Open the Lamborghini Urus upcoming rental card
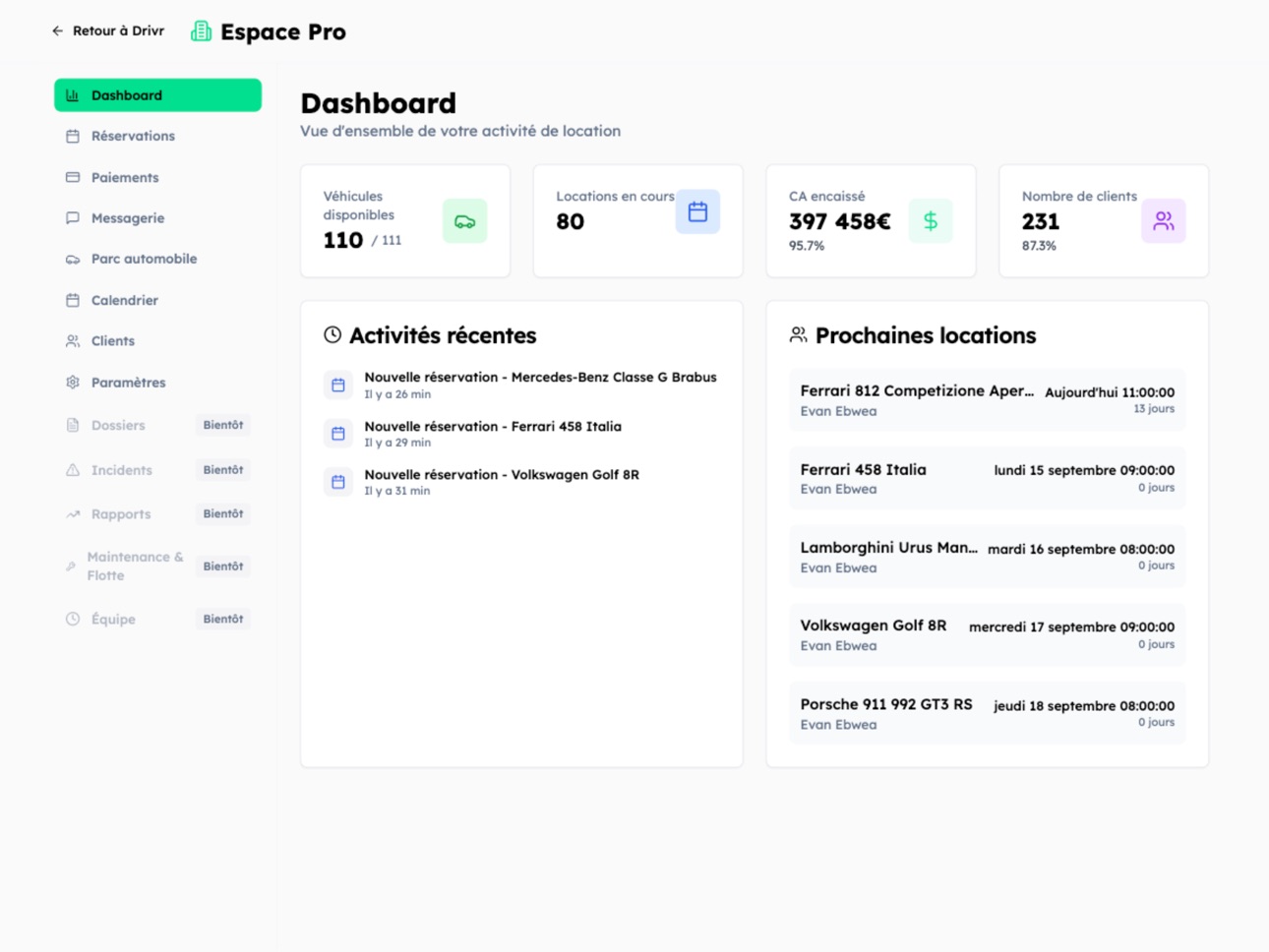Viewport: 1269px width, 952px height. (988, 557)
